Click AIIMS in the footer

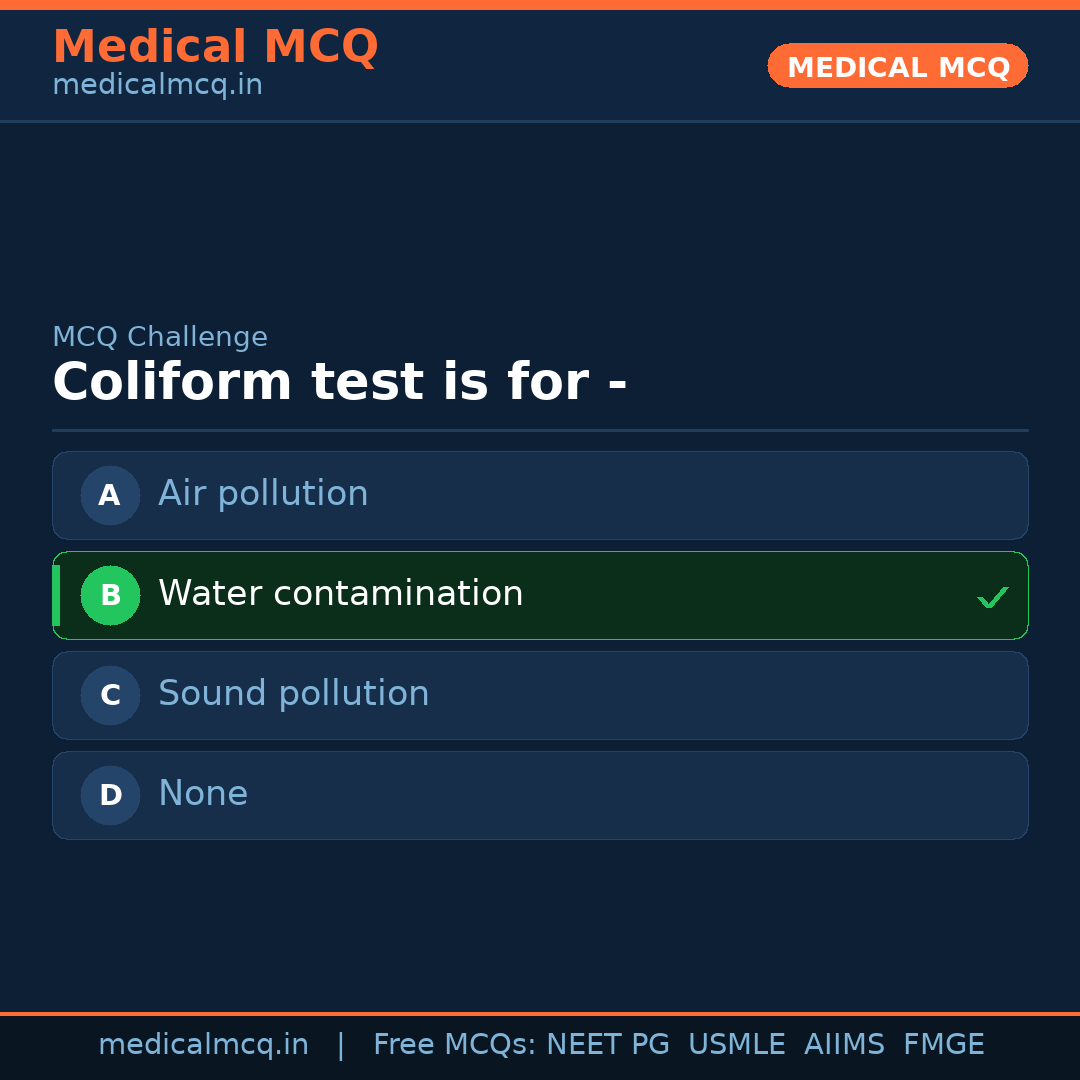point(844,1045)
